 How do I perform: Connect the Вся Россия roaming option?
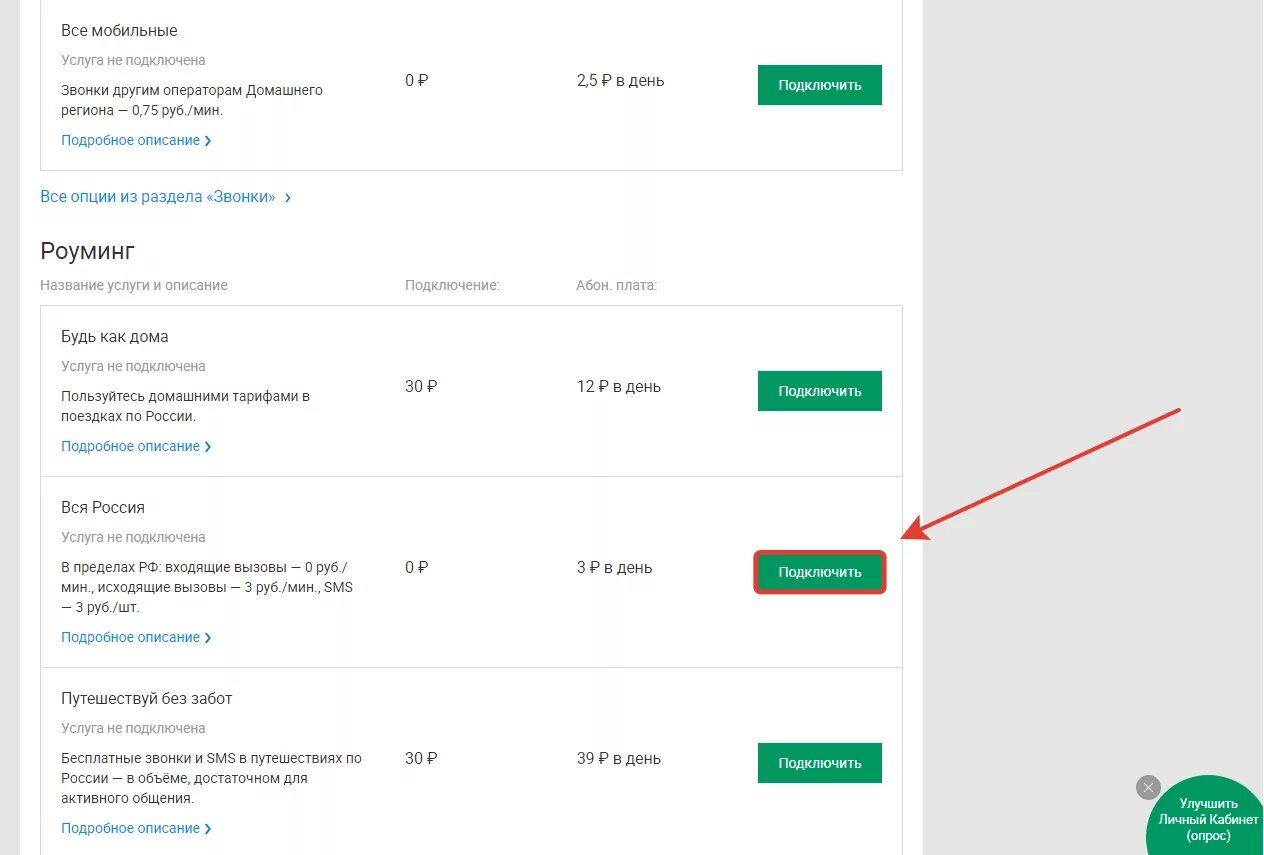(820, 572)
